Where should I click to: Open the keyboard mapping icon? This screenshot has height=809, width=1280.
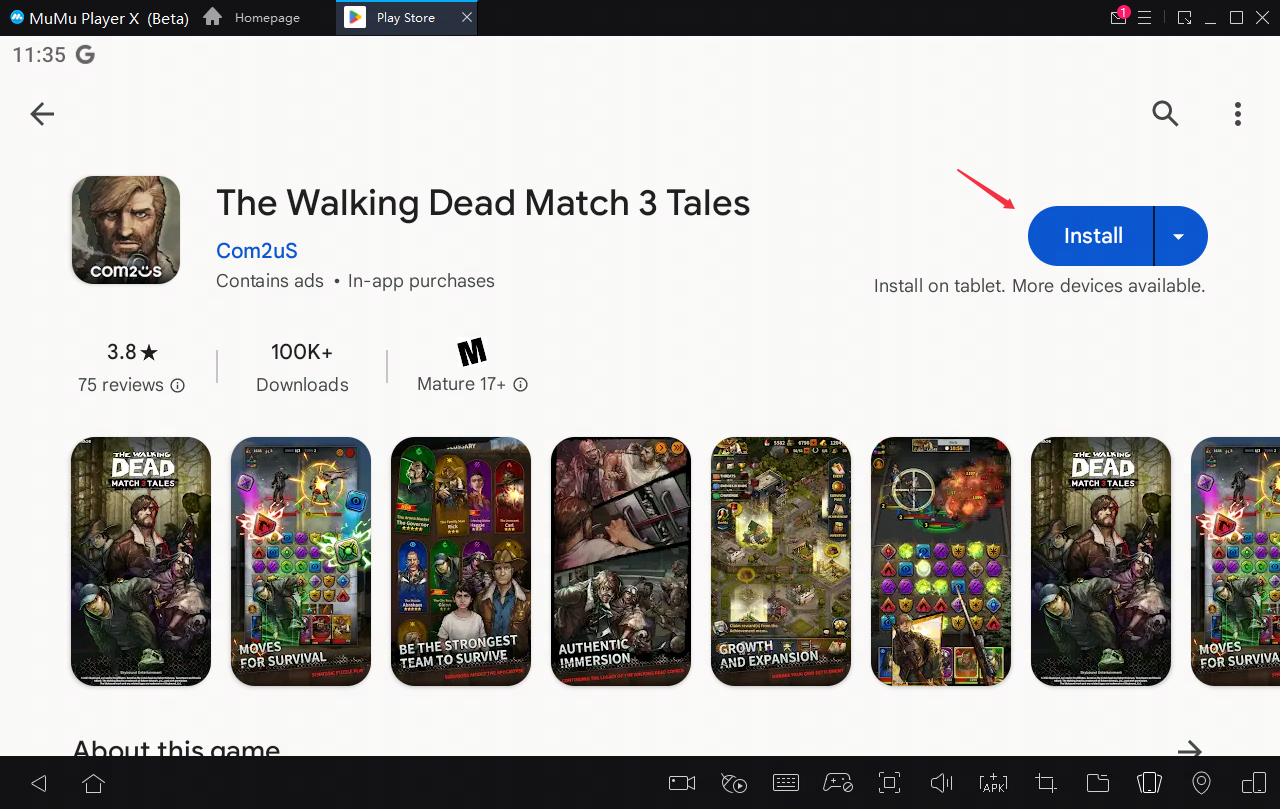coord(785,783)
